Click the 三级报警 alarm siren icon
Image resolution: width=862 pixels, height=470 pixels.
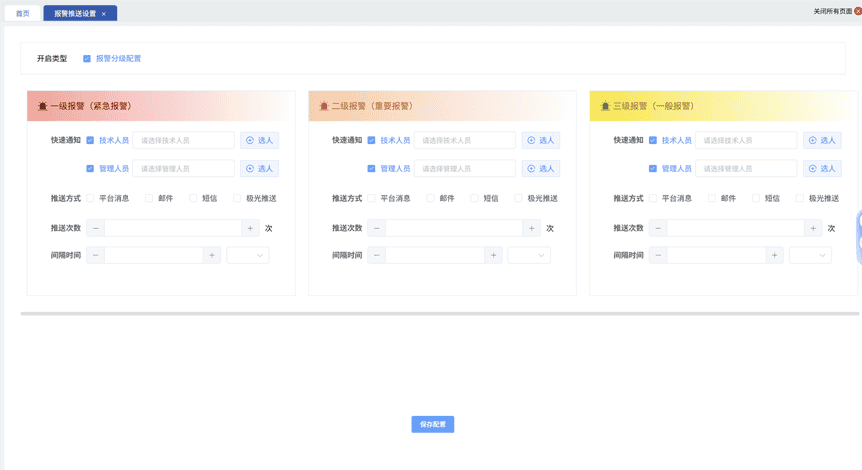[x=605, y=106]
